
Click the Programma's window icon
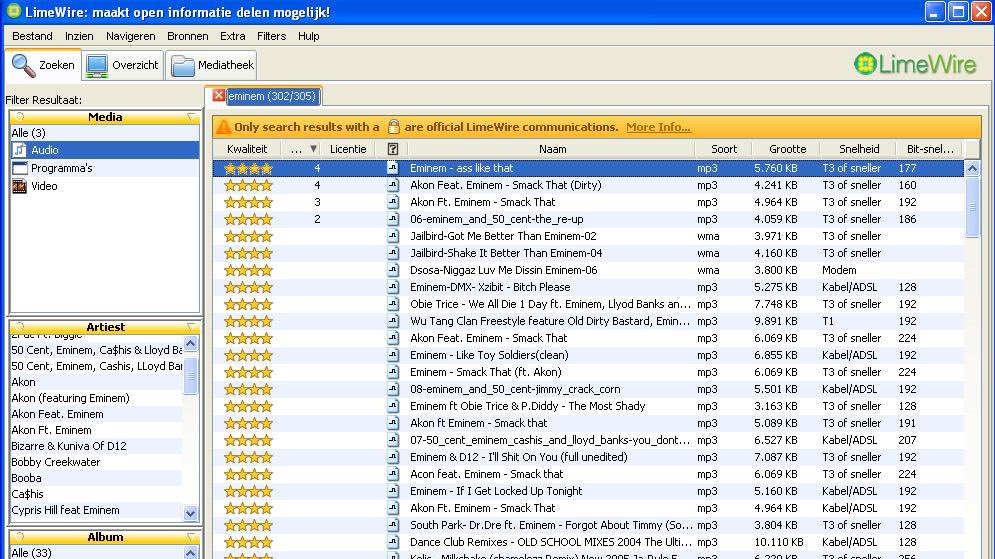click(20, 168)
